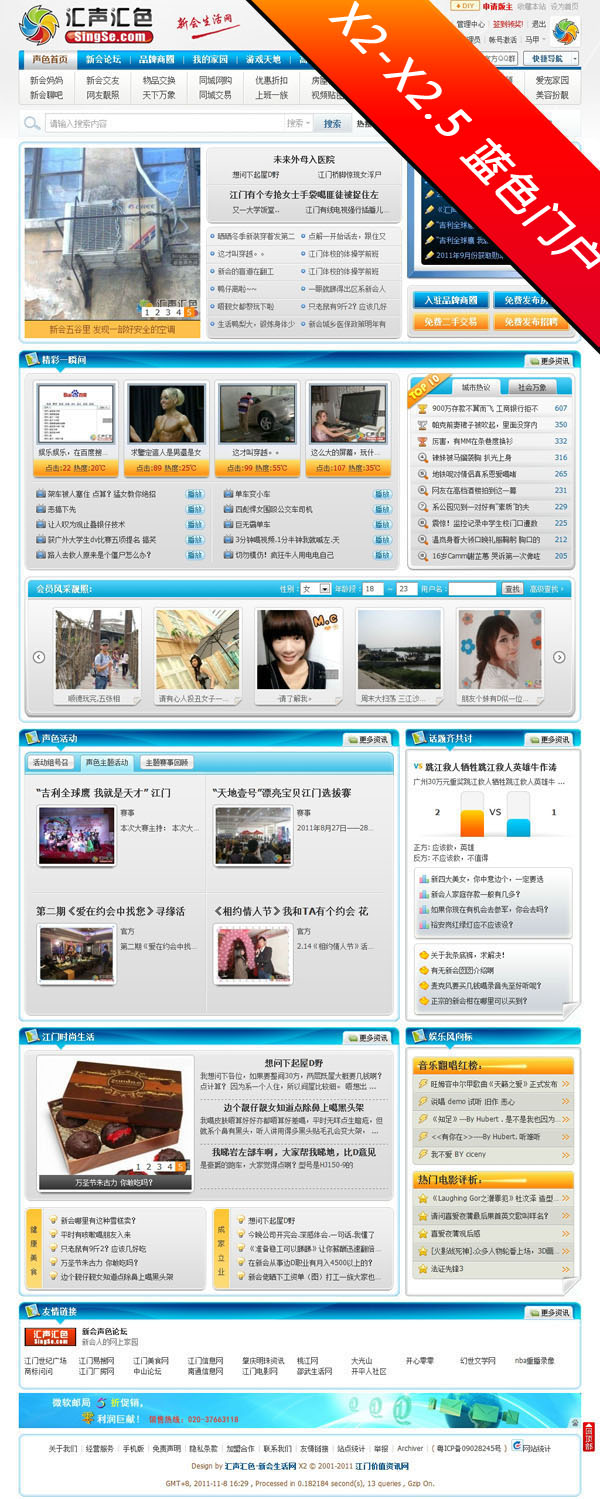The width and height of the screenshot is (600, 1499).
Task: Click the 网站统计 footer shield icon
Action: tap(516, 1447)
